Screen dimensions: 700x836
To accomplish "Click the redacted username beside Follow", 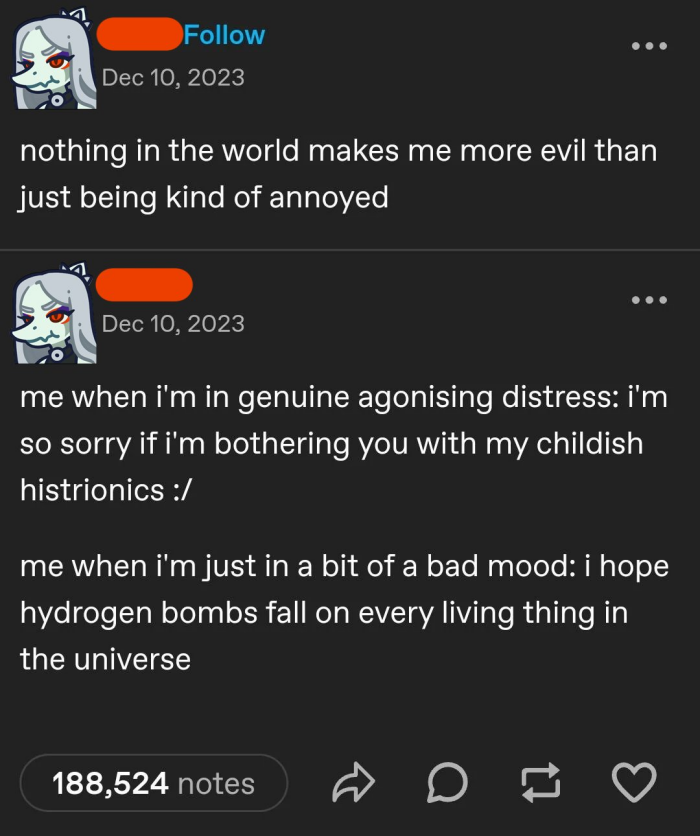I will (x=140, y=34).
